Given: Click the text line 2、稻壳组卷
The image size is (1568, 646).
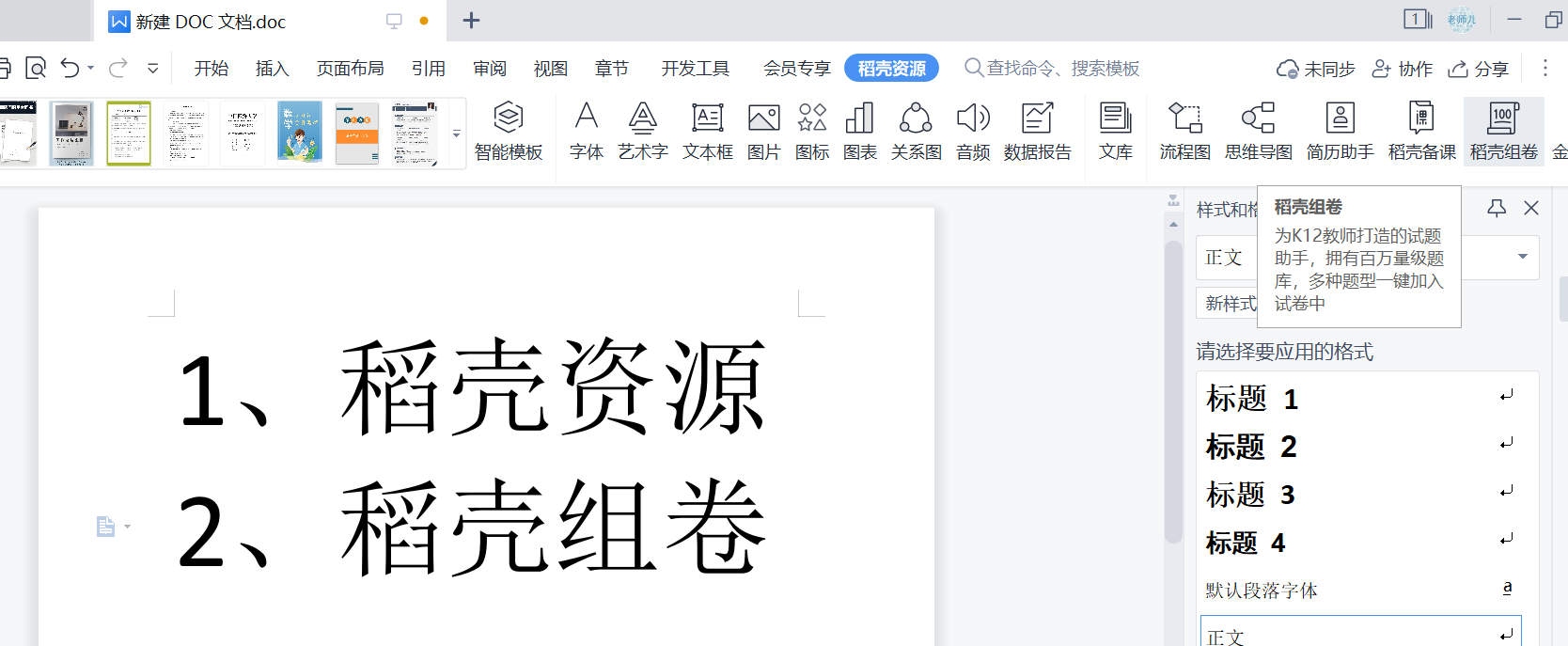Looking at the screenshot, I should [x=471, y=528].
